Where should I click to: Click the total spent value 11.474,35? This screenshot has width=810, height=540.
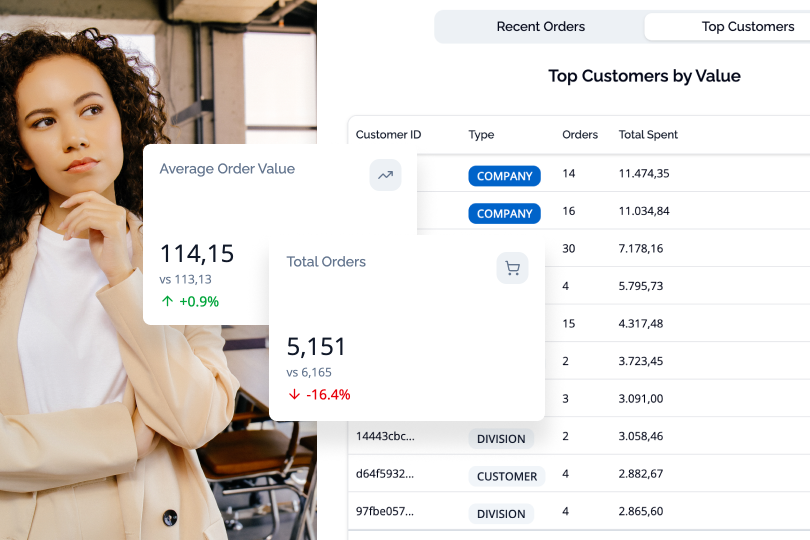click(x=644, y=174)
